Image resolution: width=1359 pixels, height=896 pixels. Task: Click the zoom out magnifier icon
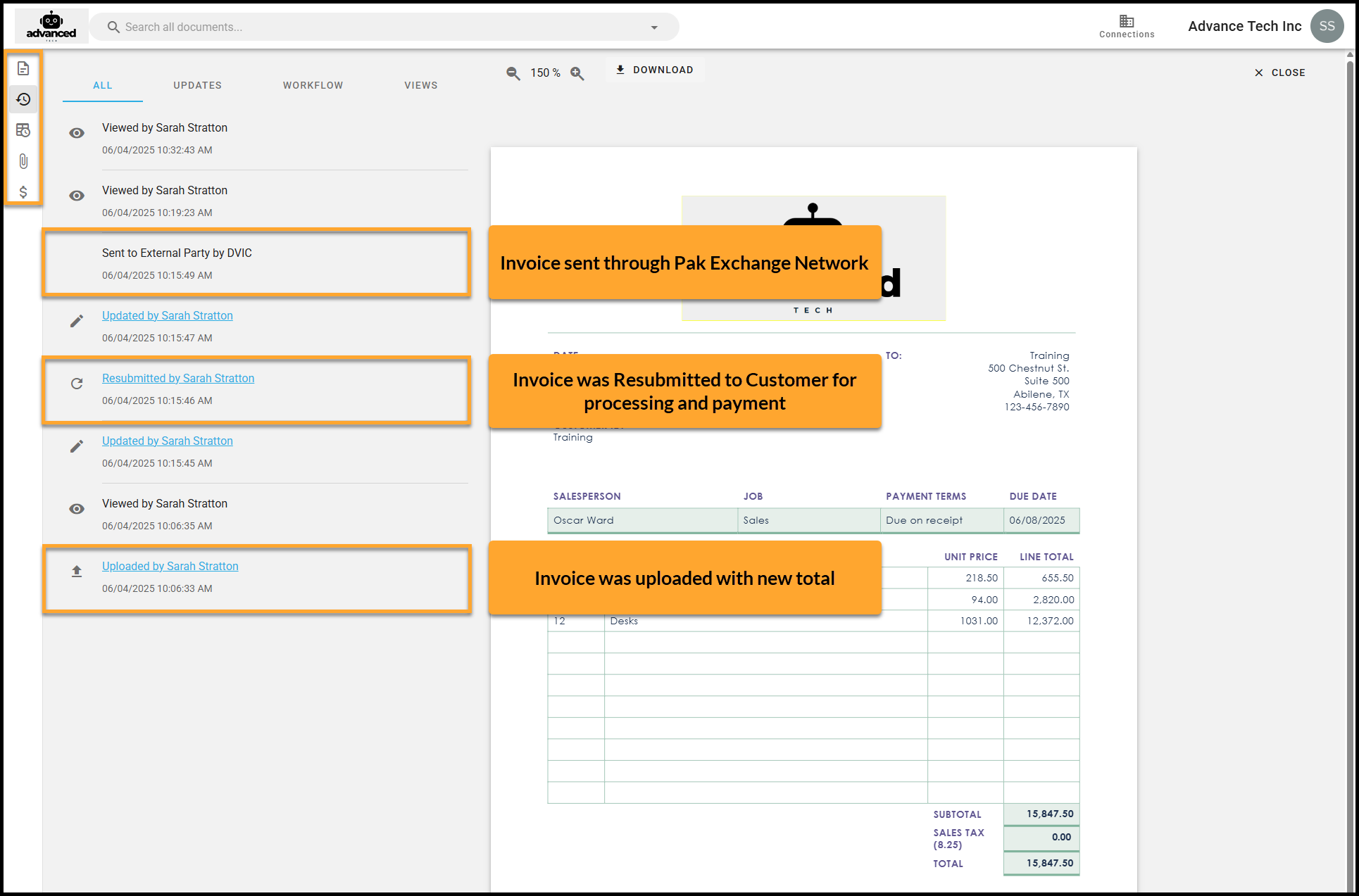(x=513, y=73)
